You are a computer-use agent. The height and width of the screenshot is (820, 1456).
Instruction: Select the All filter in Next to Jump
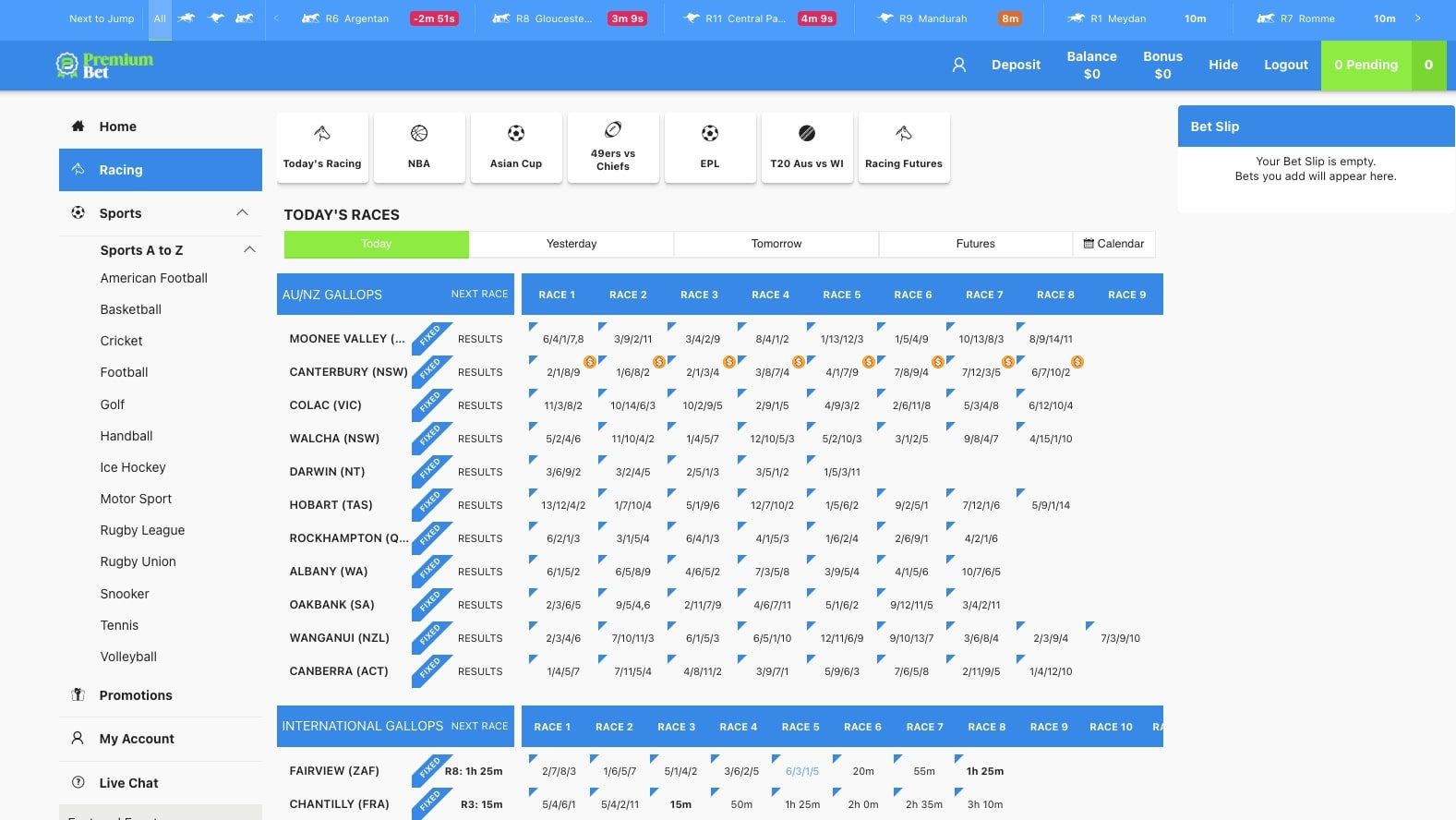(160, 18)
